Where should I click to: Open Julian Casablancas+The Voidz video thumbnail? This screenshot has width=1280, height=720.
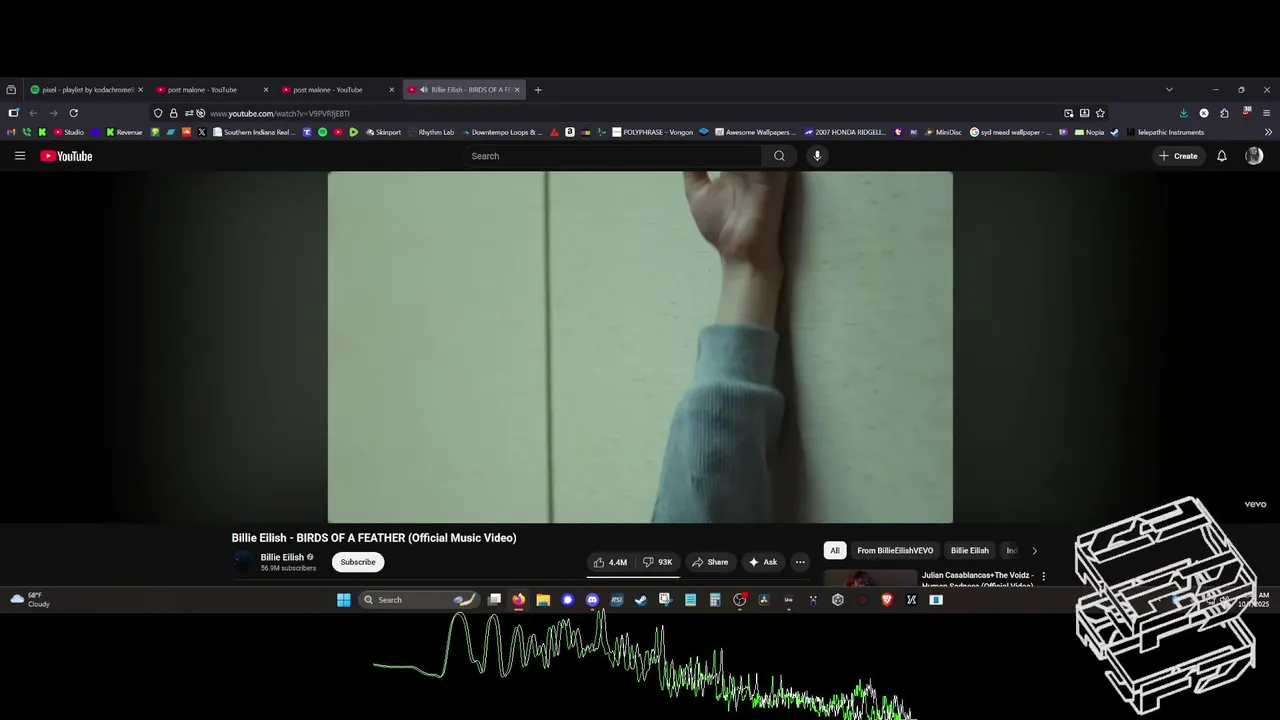pos(870,578)
